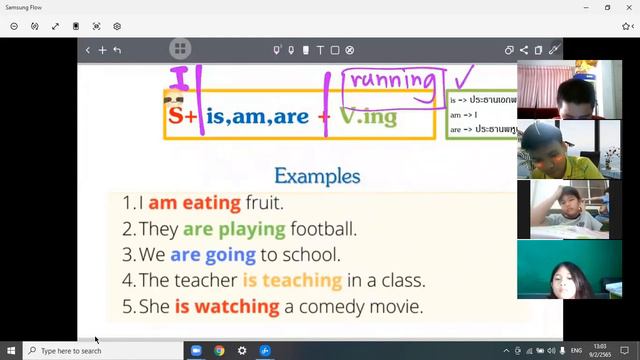Viewport: 640px width, 360px height.
Task: Click the 'am -> I' rule text
Action: pos(464,115)
